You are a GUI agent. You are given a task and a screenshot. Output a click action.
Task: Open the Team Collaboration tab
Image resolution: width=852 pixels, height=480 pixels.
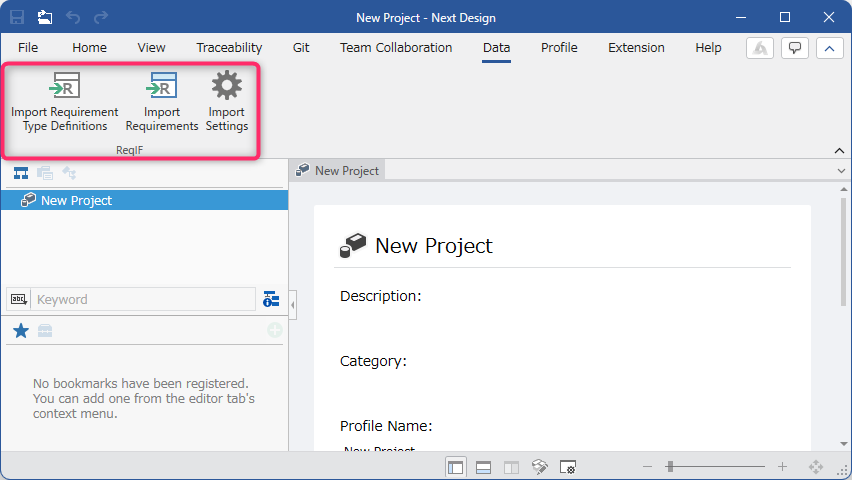click(396, 48)
